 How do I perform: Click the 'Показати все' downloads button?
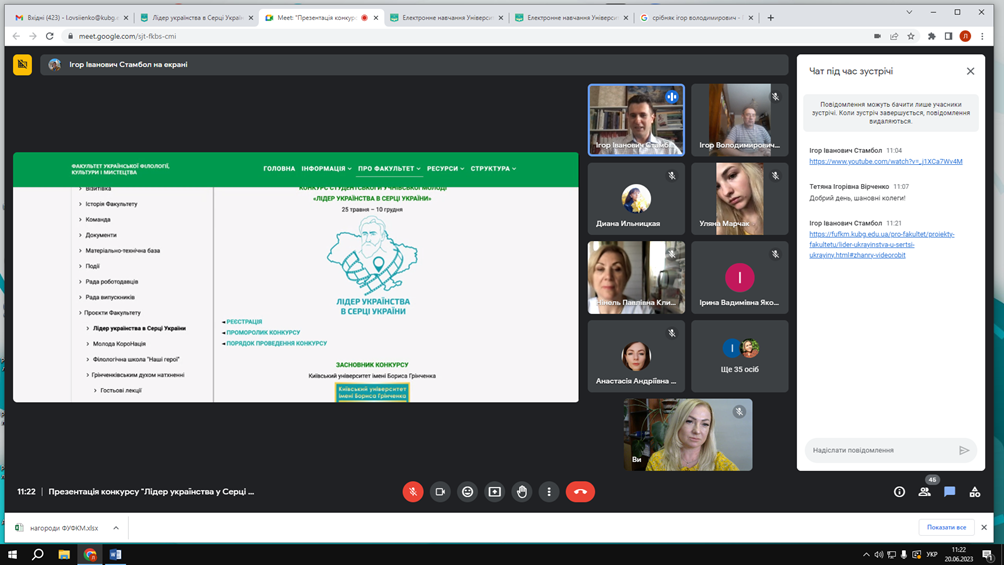(x=946, y=527)
